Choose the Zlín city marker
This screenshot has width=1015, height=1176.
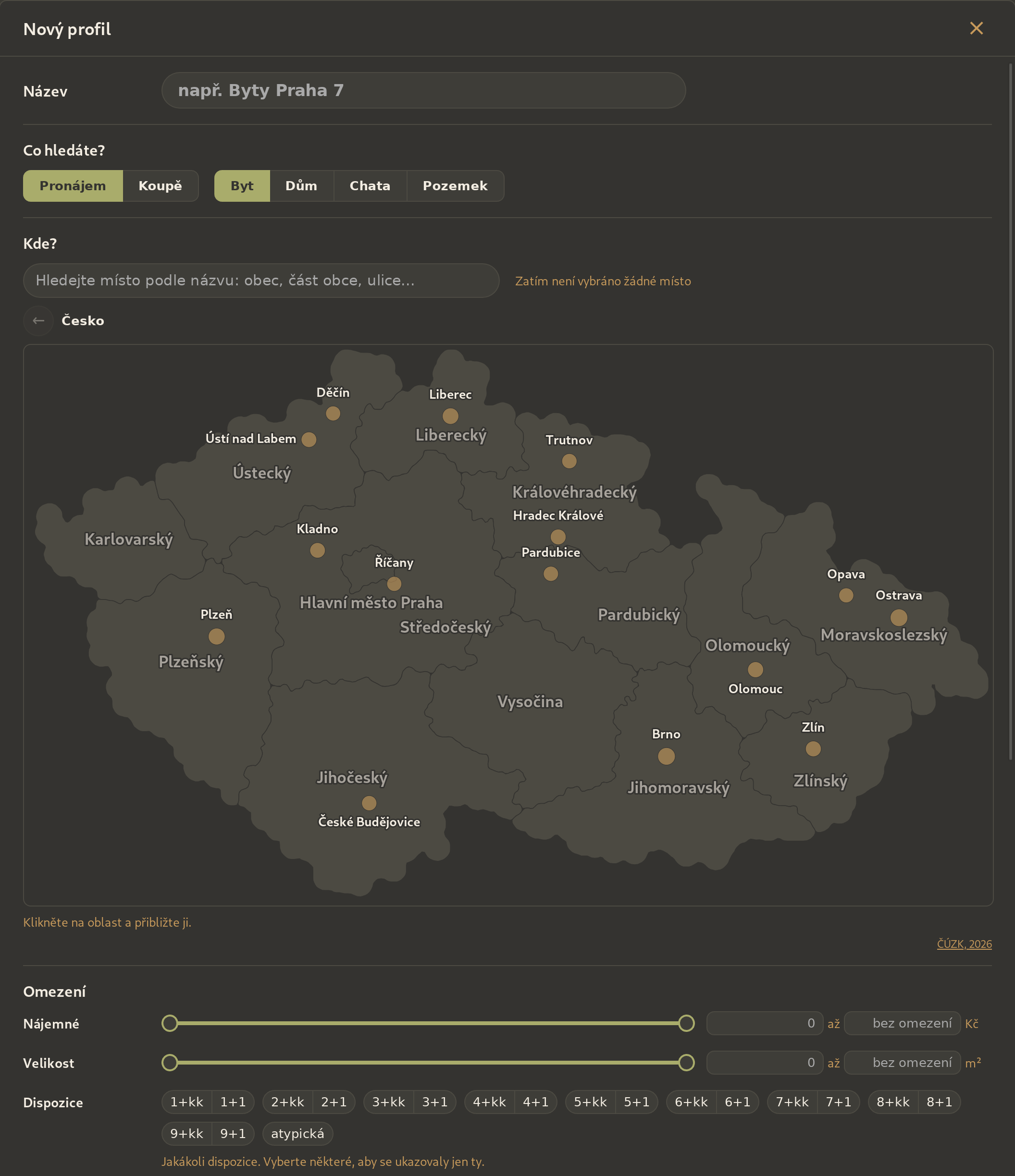click(813, 748)
